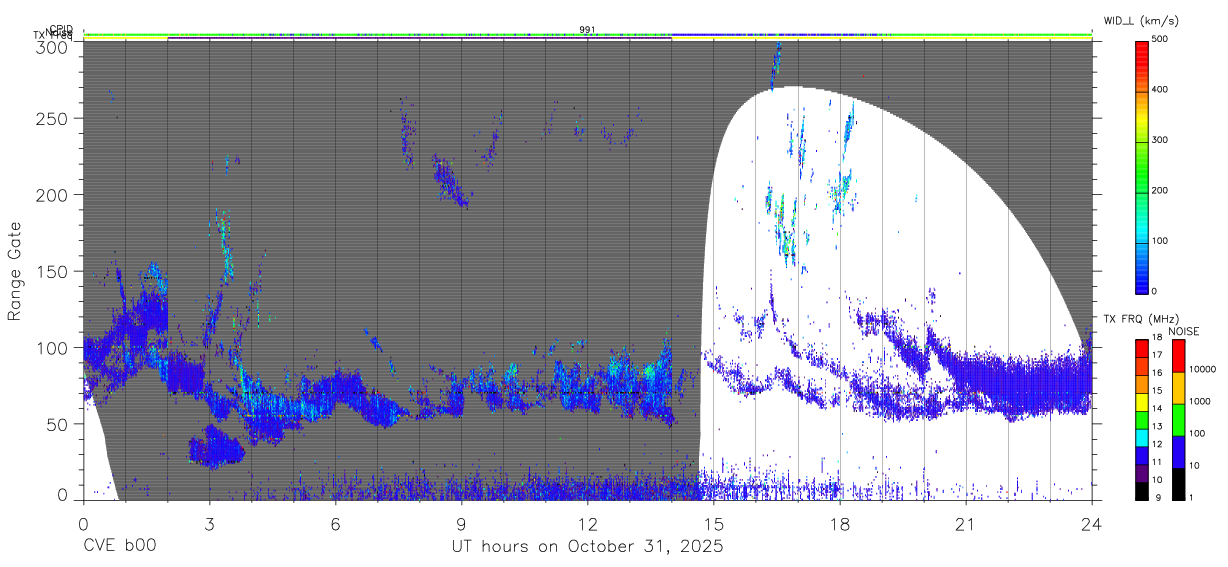Click the '18' tick on UT hours axis
Screen dimensions: 1228x567
click(839, 523)
